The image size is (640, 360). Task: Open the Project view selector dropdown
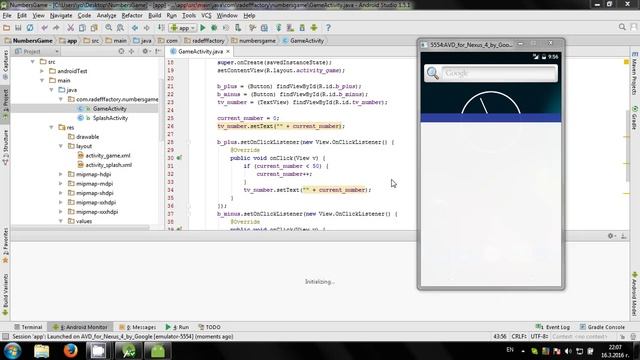click(37, 51)
